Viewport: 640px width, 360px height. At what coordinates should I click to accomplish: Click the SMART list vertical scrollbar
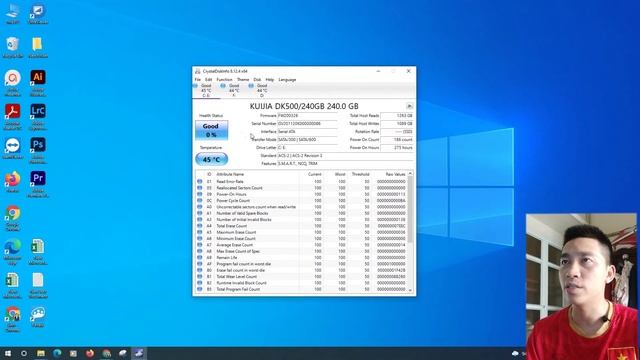click(x=410, y=210)
